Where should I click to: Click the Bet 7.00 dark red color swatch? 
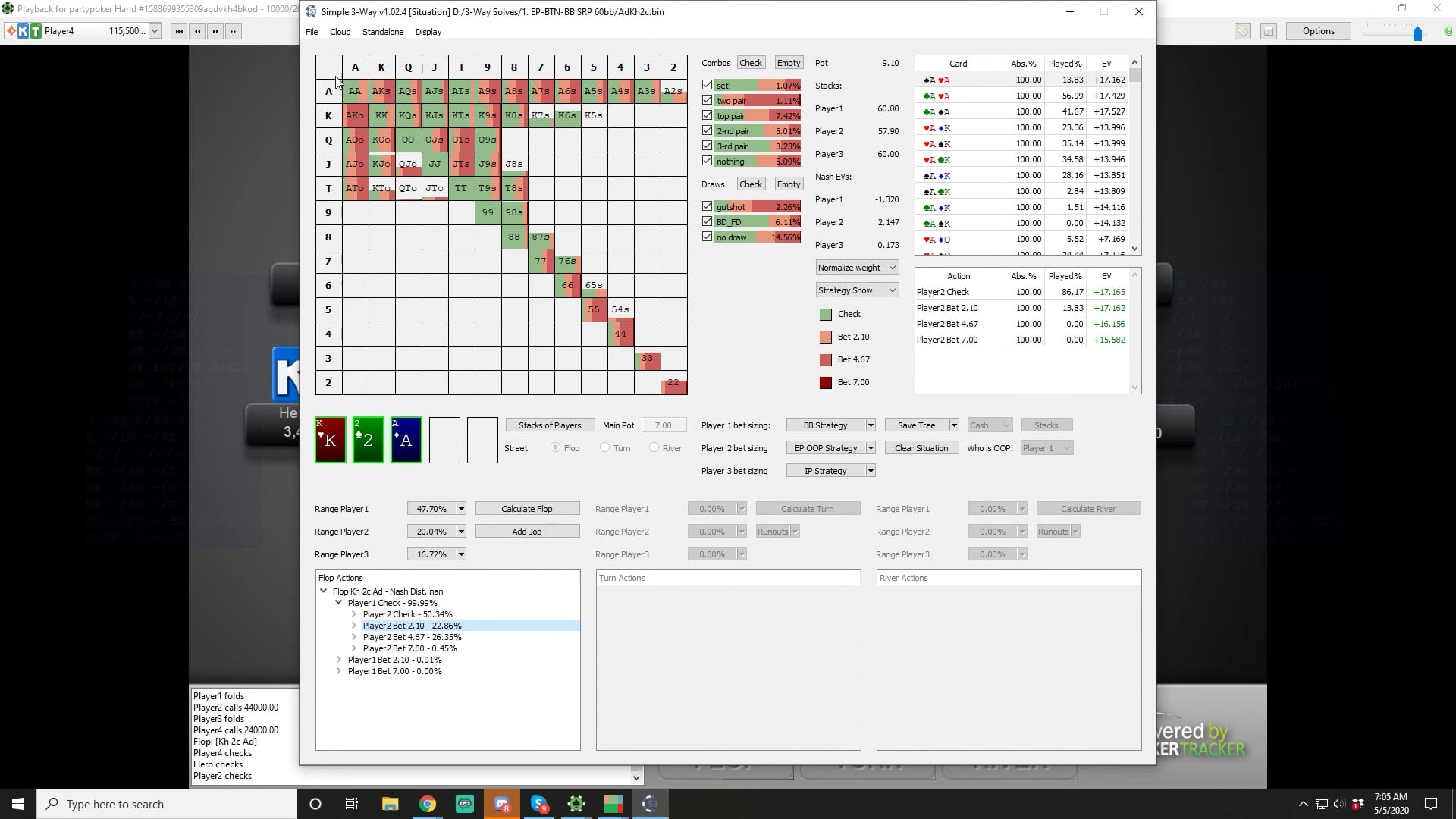click(x=825, y=382)
